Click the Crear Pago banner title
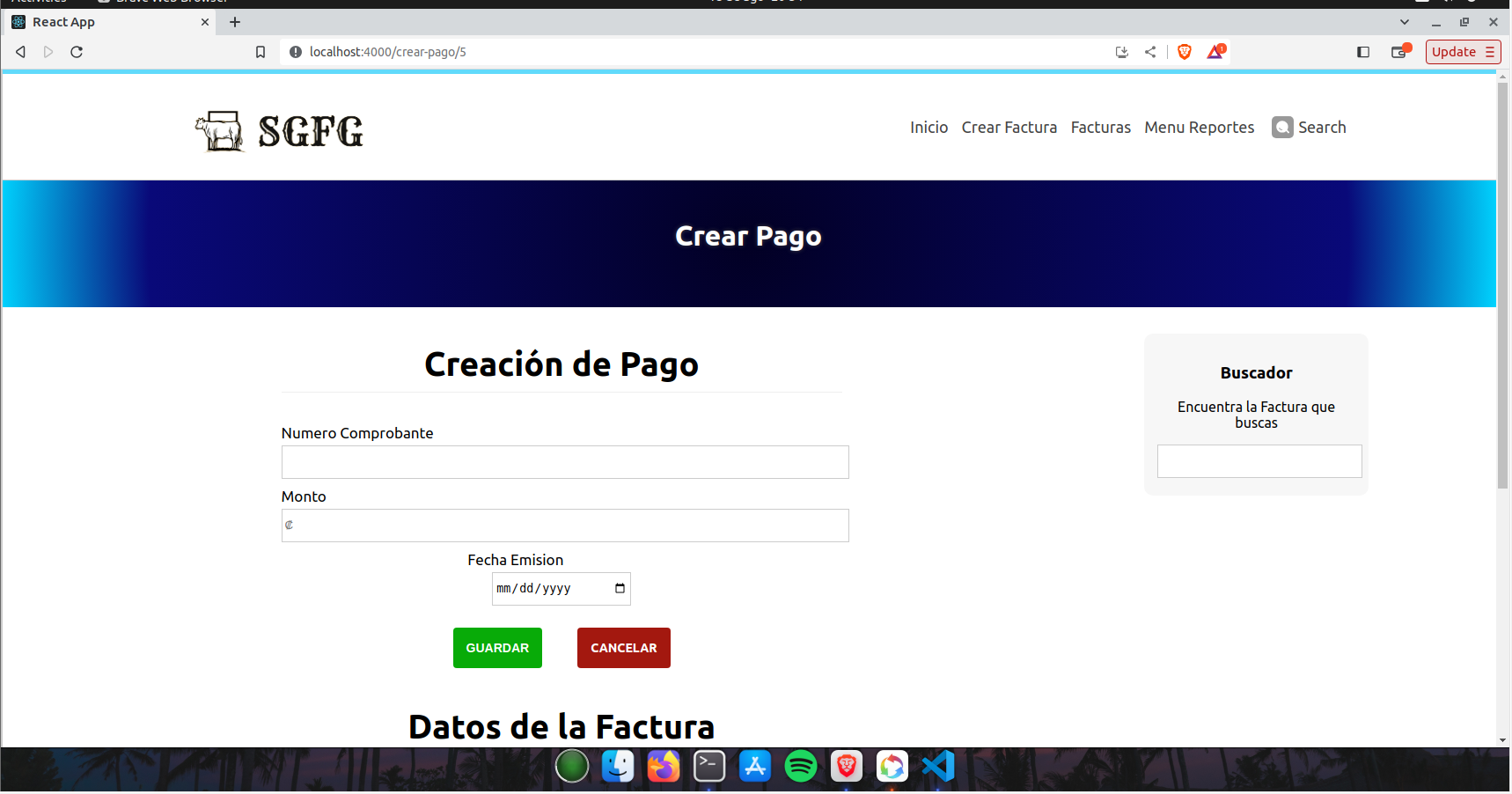 pos(748,236)
